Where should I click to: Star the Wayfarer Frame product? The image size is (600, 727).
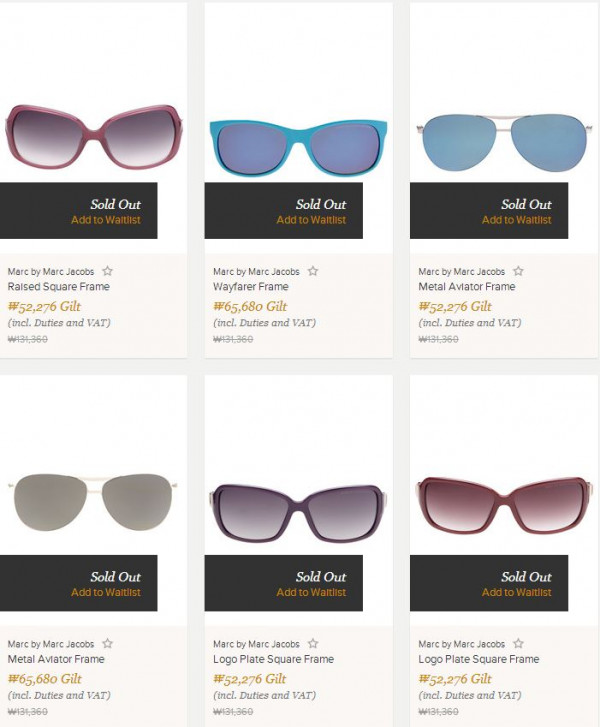[x=313, y=271]
